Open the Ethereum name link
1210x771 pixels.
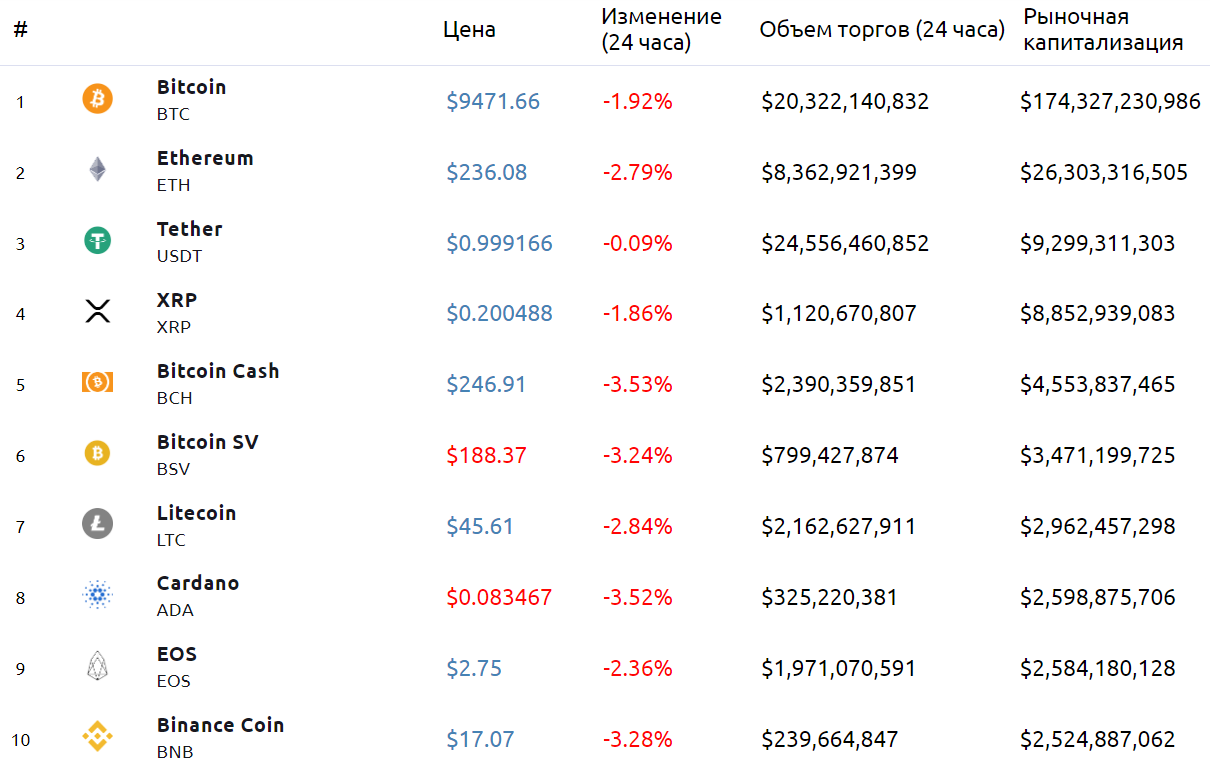click(205, 158)
